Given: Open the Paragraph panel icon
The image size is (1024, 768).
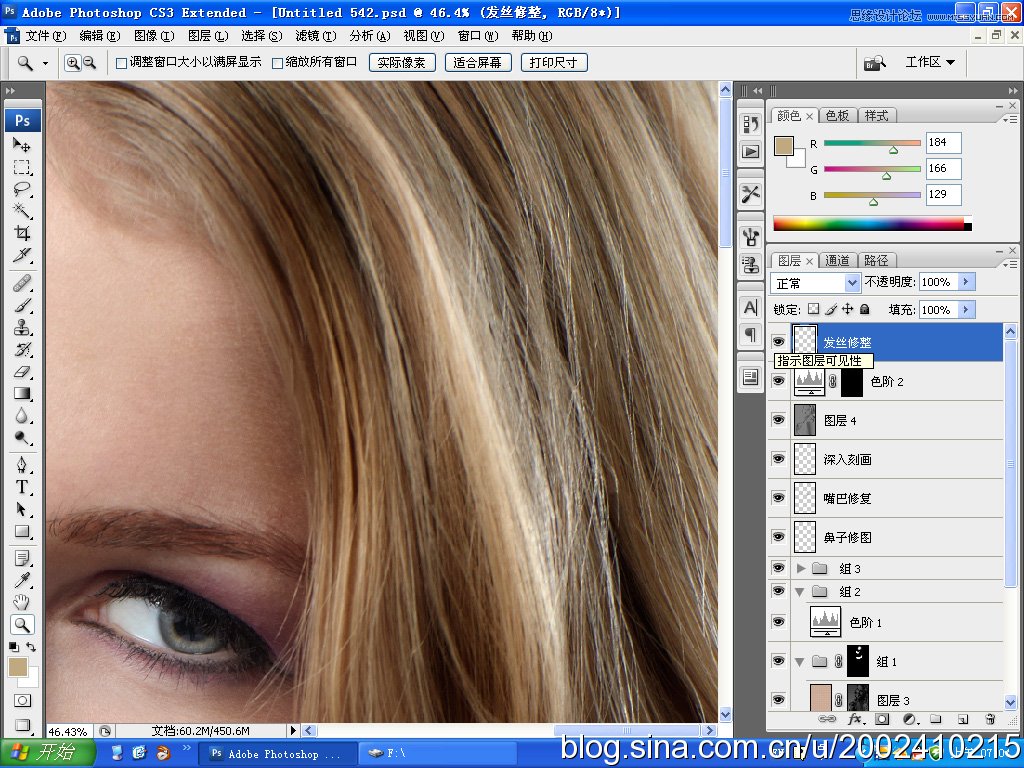Looking at the screenshot, I should tap(750, 334).
